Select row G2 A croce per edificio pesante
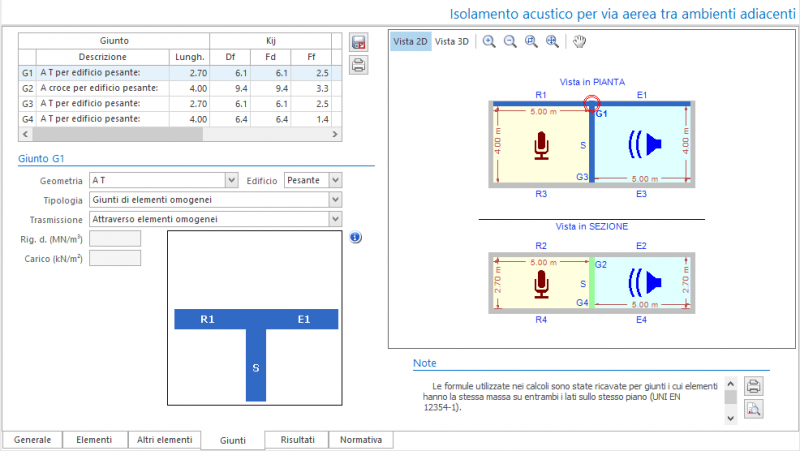Image resolution: width=800 pixels, height=451 pixels. pos(180,88)
